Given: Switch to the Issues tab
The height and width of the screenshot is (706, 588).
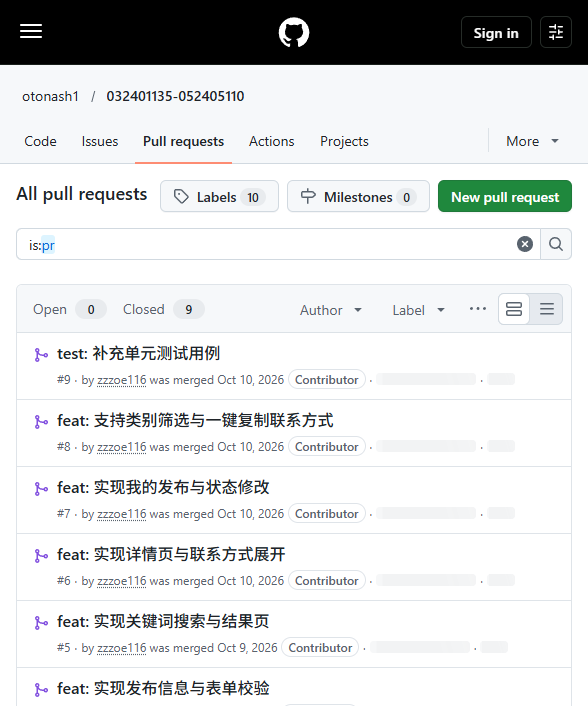Looking at the screenshot, I should click(100, 141).
